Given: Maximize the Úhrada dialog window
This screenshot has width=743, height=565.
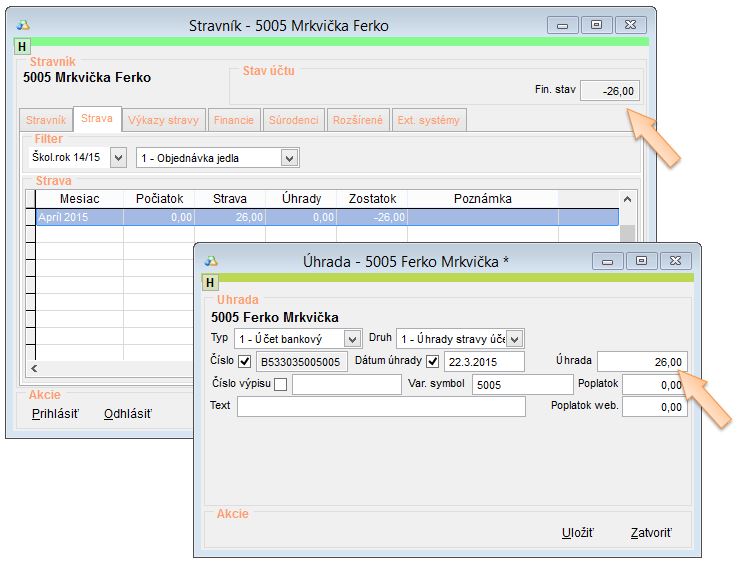Looking at the screenshot, I should point(640,261).
